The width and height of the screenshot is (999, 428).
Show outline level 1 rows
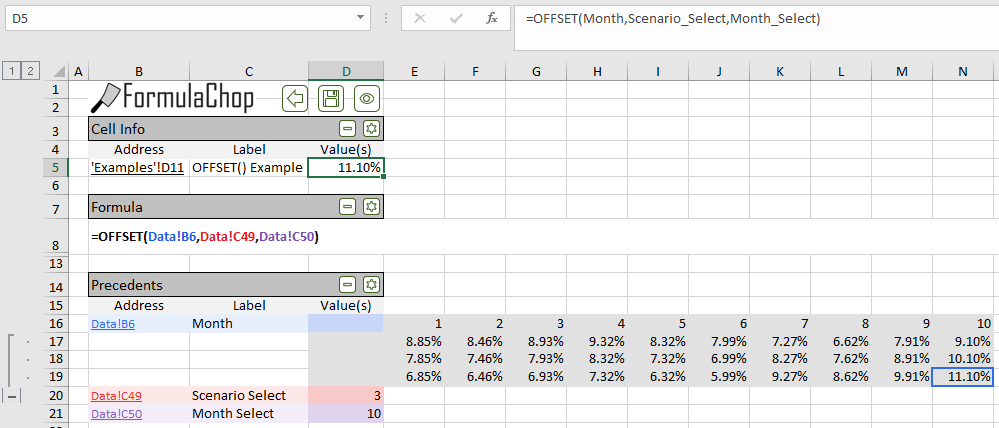tap(12, 70)
